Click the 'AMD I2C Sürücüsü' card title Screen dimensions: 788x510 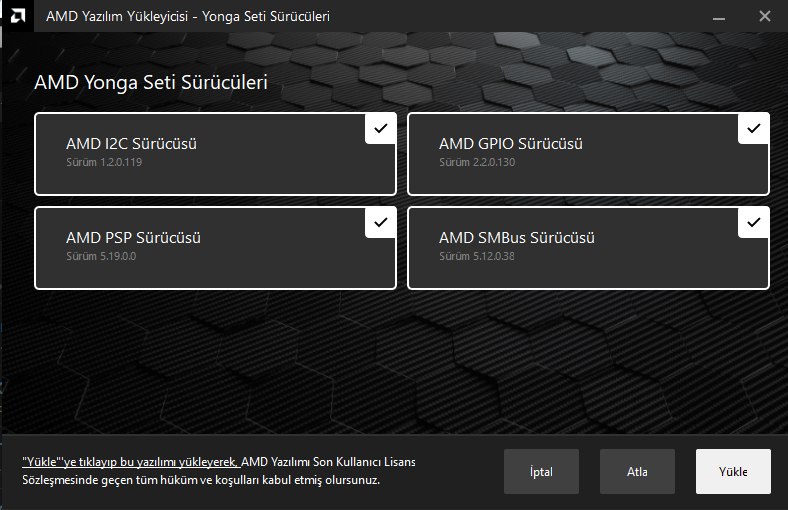coord(131,144)
